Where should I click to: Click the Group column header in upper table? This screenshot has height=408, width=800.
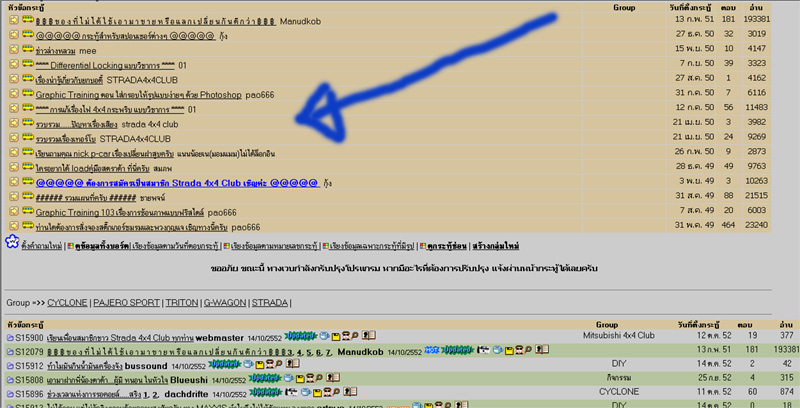click(x=624, y=7)
